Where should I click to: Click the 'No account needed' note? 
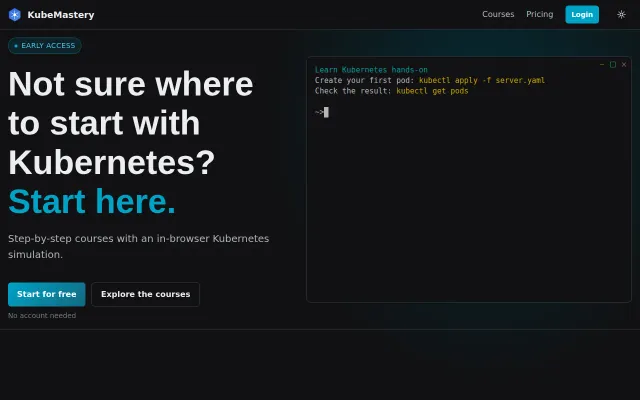(x=42, y=316)
